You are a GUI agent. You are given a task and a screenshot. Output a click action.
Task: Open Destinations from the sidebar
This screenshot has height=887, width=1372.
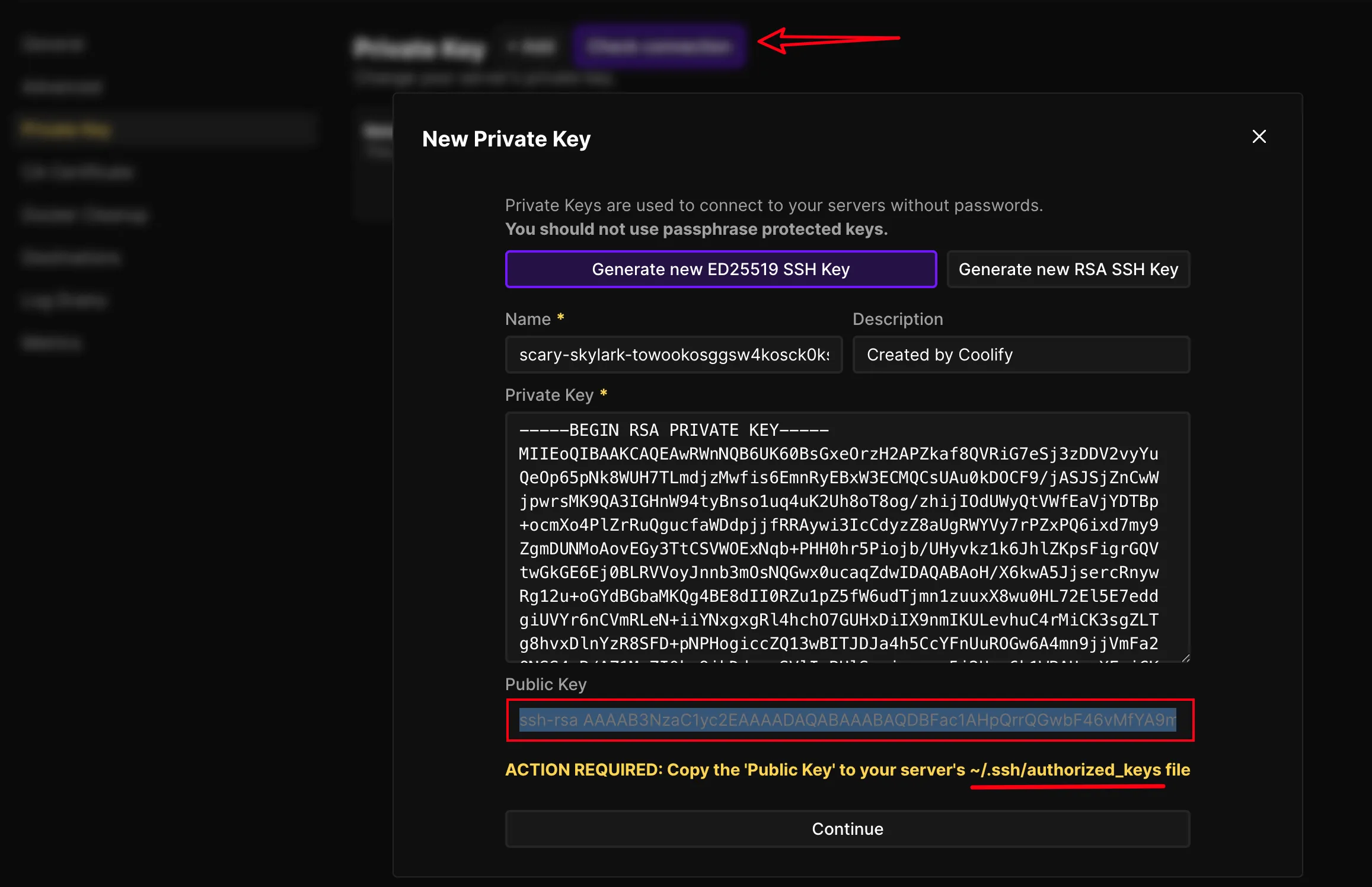(x=69, y=257)
